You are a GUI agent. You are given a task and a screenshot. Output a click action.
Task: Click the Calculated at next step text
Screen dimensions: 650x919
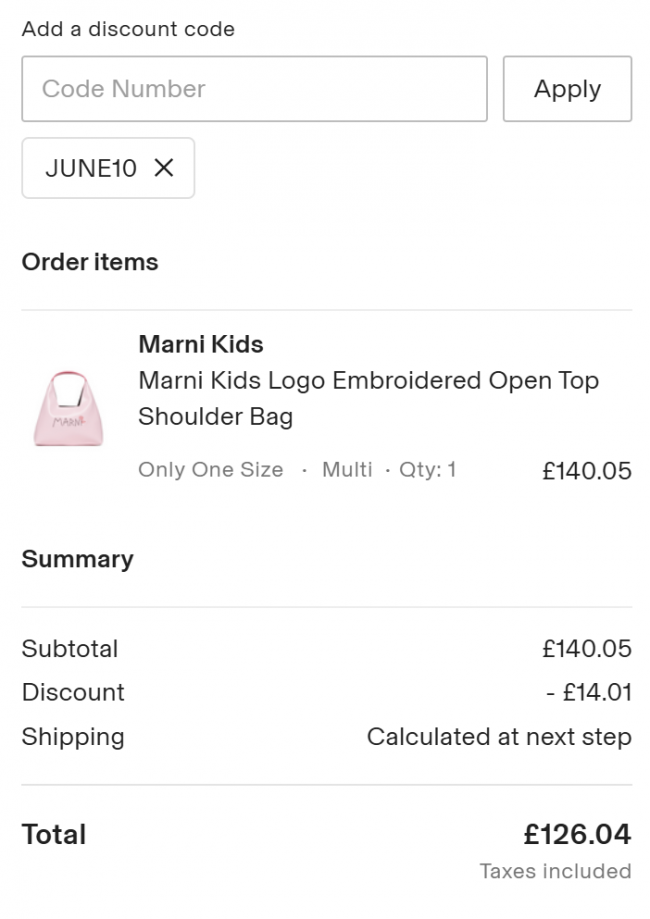click(499, 737)
